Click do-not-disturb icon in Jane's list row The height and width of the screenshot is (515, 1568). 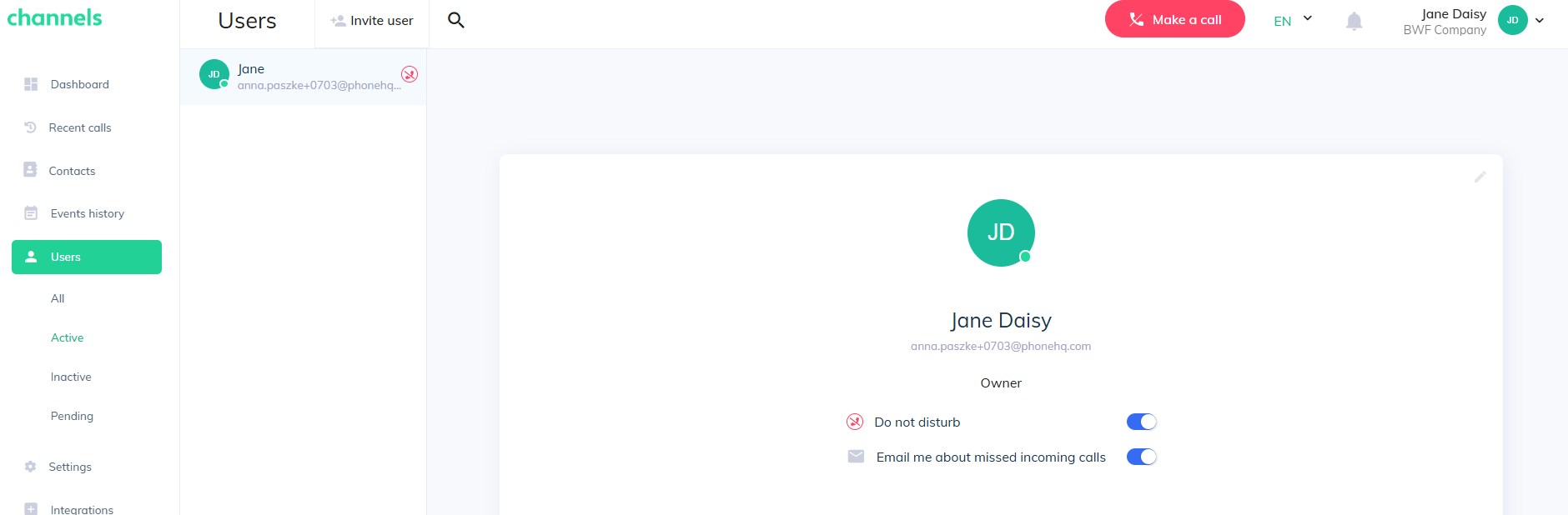(x=410, y=74)
